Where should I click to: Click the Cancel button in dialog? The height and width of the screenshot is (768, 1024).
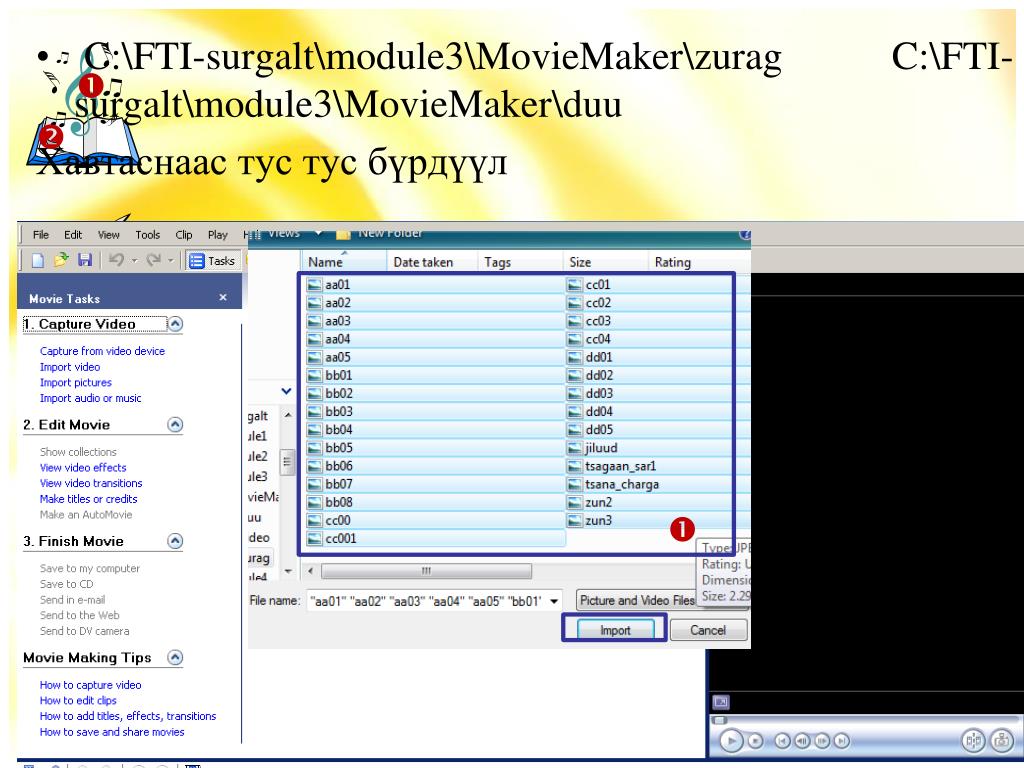(708, 630)
